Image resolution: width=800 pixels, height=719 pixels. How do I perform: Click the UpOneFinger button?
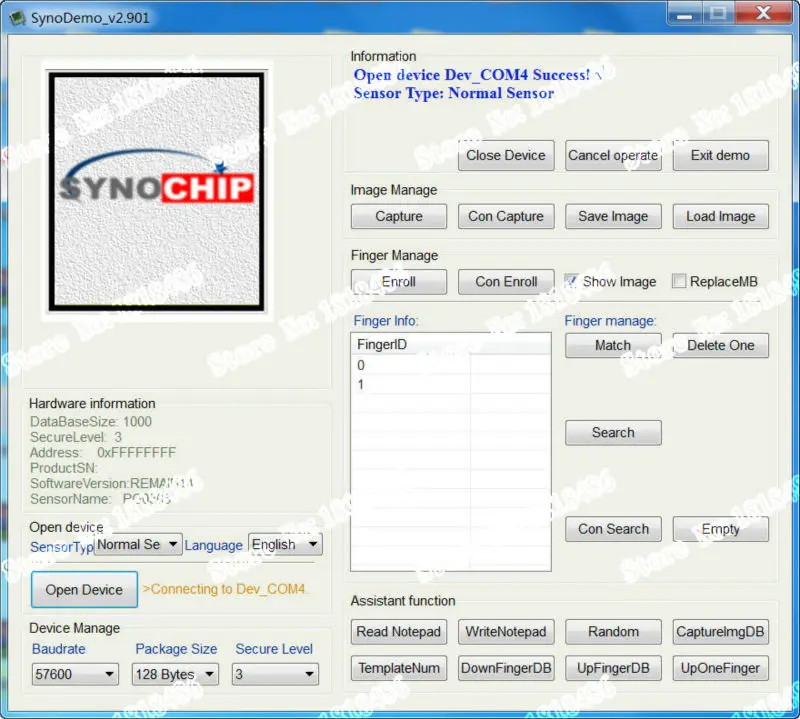pos(720,668)
